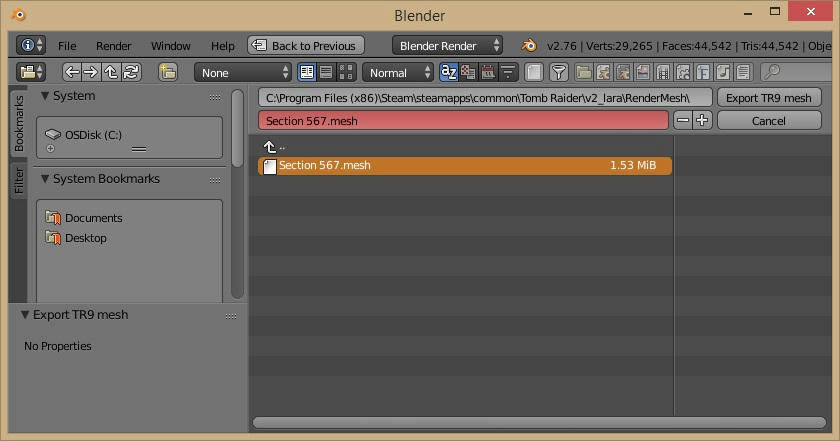Switch to thumbnail display mode
This screenshot has width=840, height=441.
[x=346, y=72]
